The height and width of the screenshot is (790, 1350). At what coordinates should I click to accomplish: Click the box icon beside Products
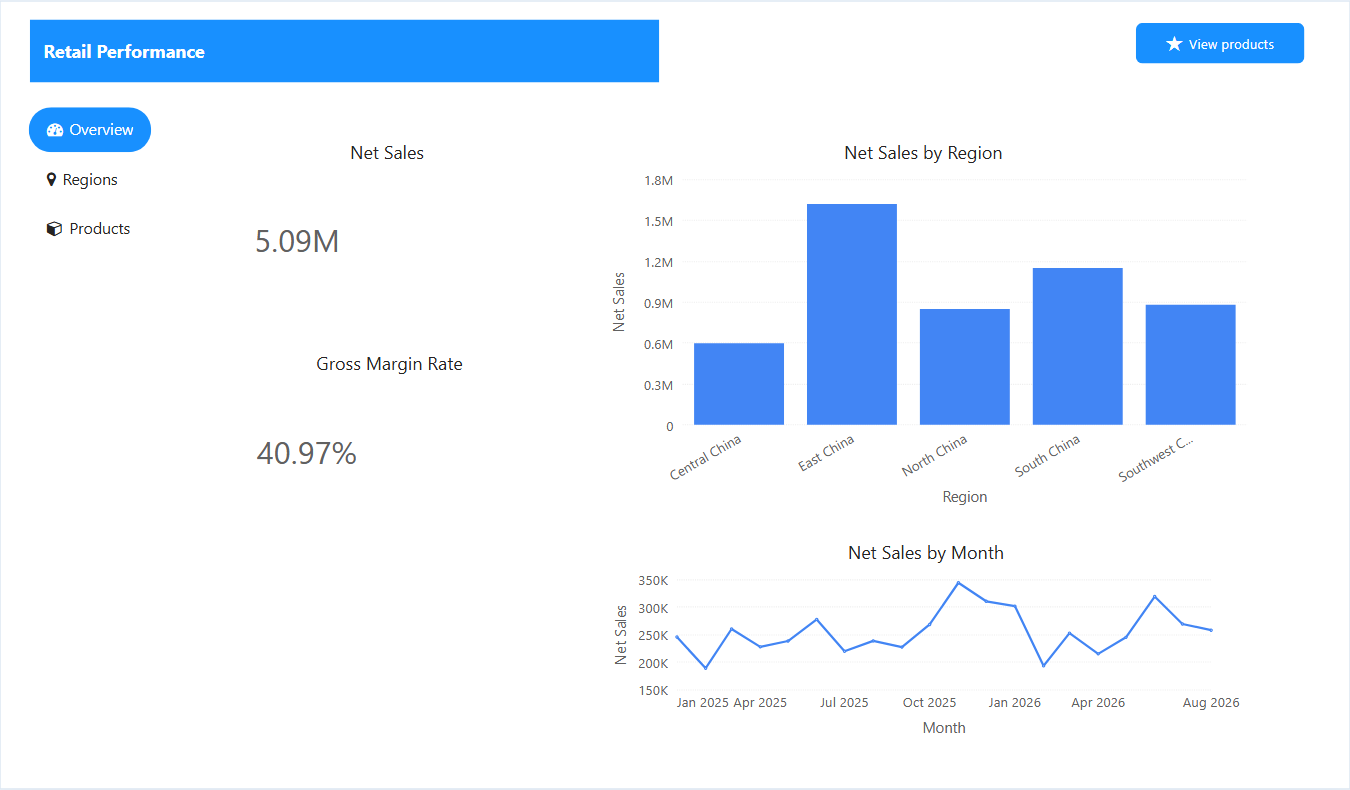coord(55,229)
